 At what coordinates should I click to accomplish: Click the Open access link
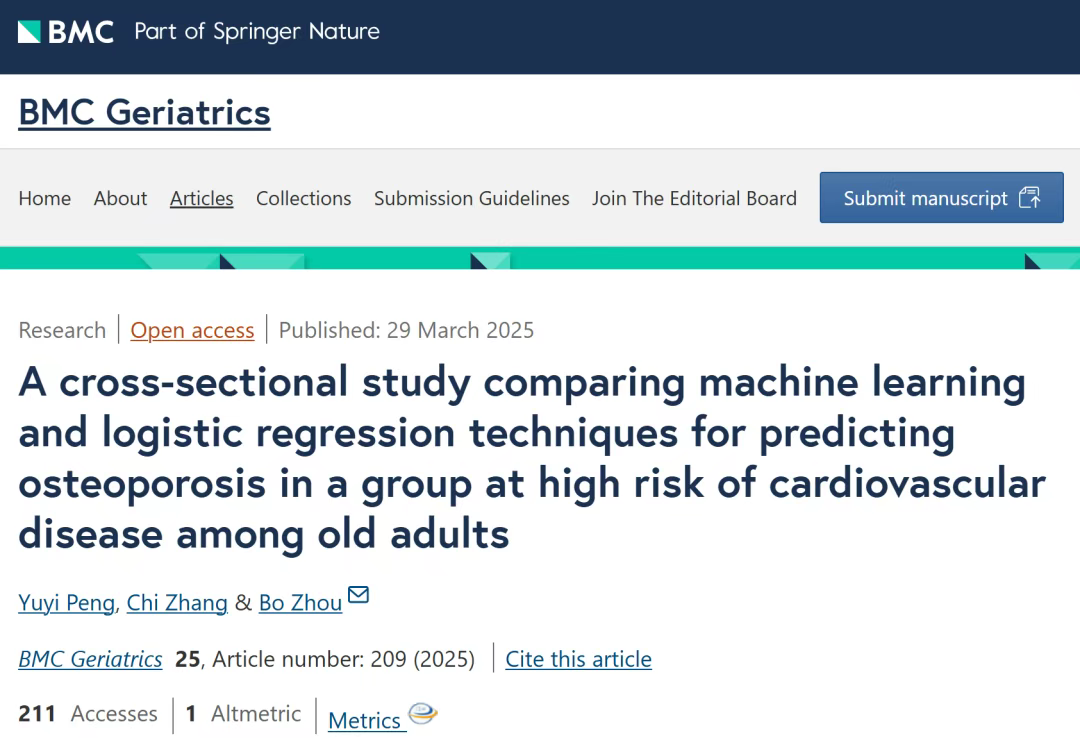tap(192, 330)
